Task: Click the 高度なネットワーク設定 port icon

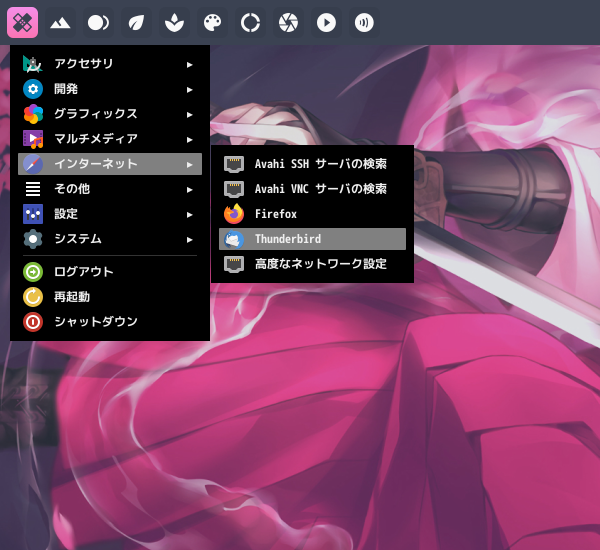Action: (x=234, y=264)
